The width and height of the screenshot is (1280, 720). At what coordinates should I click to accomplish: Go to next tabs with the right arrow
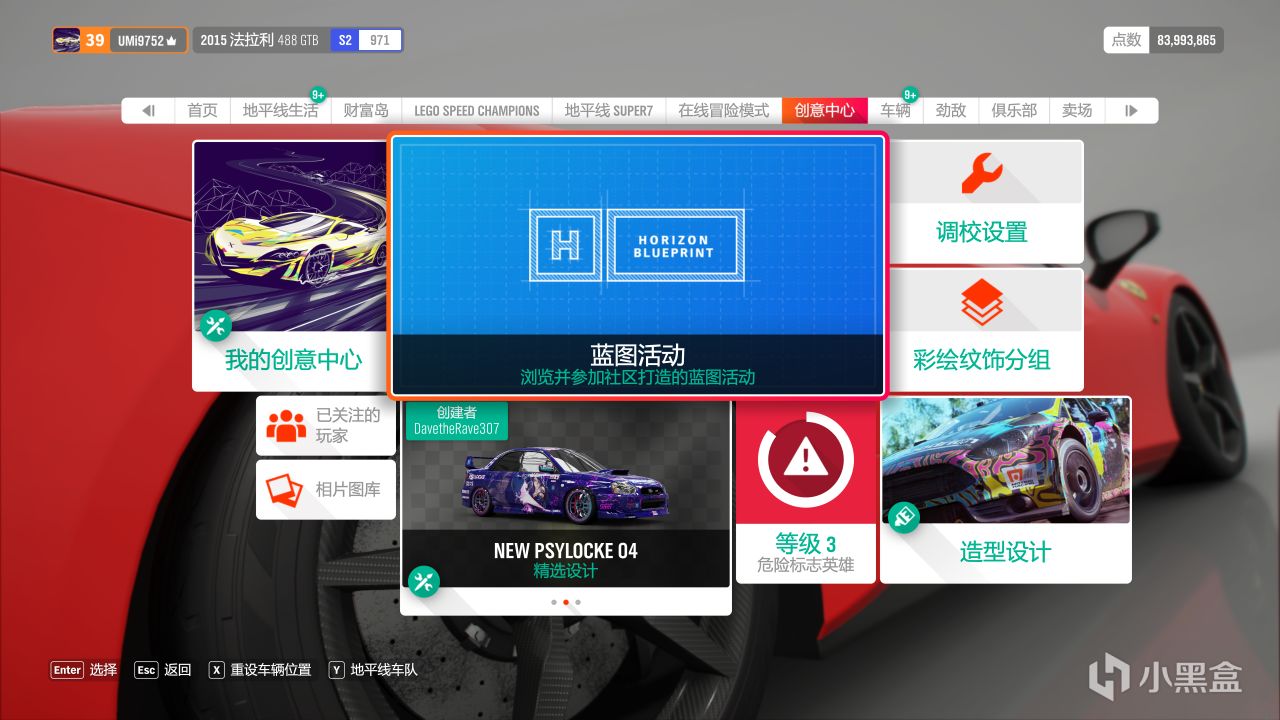[1131, 111]
